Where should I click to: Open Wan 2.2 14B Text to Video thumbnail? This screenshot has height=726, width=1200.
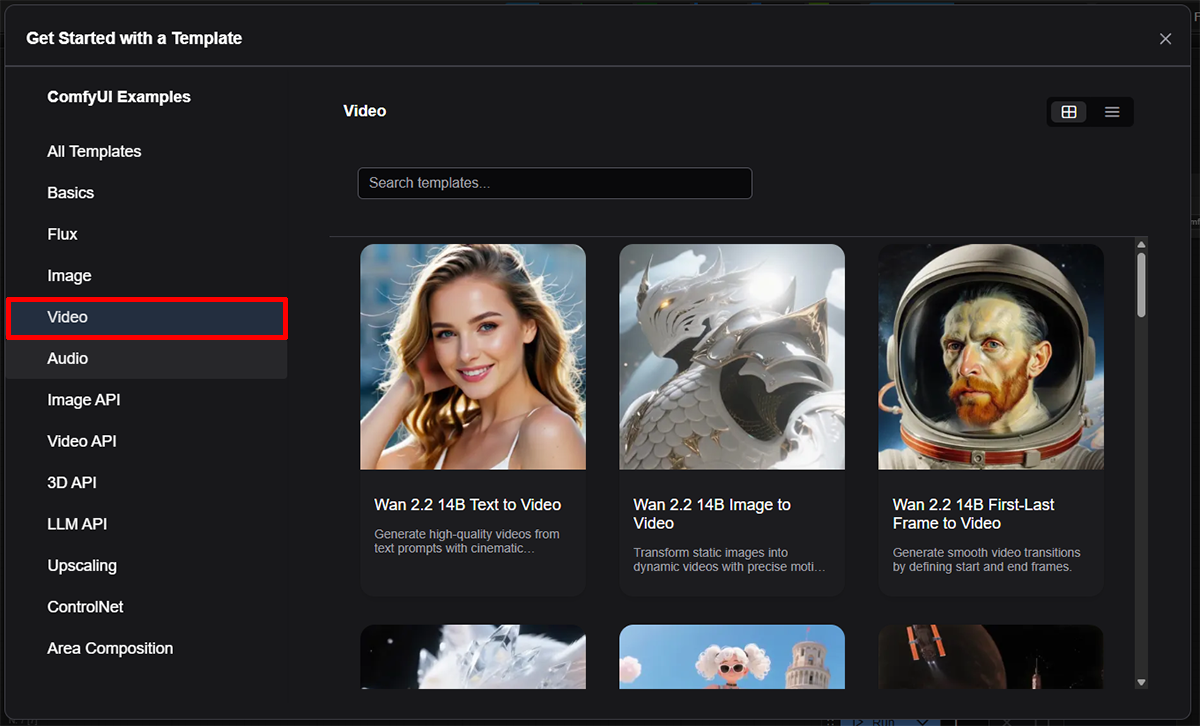pos(473,357)
